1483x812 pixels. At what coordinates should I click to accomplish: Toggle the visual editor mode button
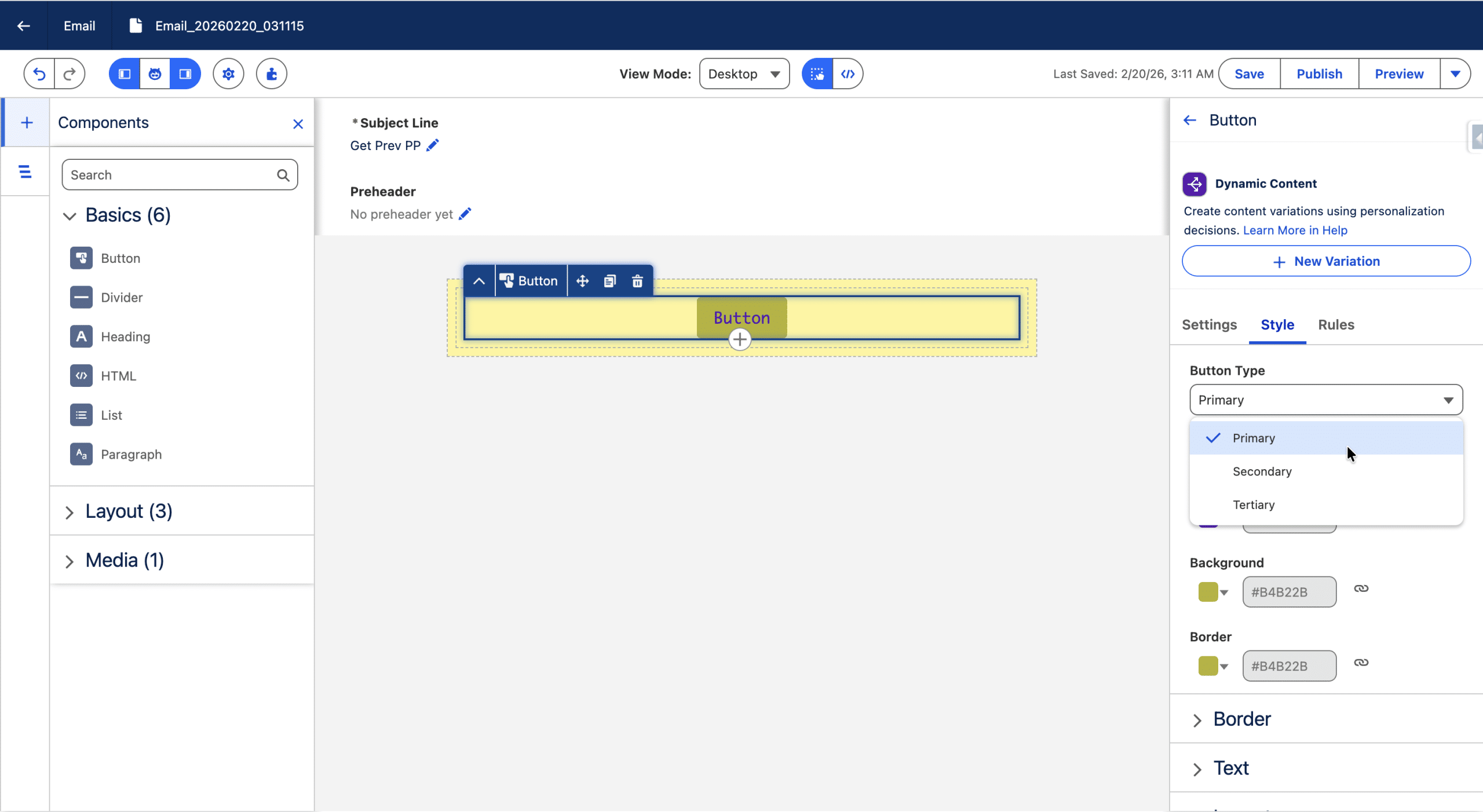(817, 74)
